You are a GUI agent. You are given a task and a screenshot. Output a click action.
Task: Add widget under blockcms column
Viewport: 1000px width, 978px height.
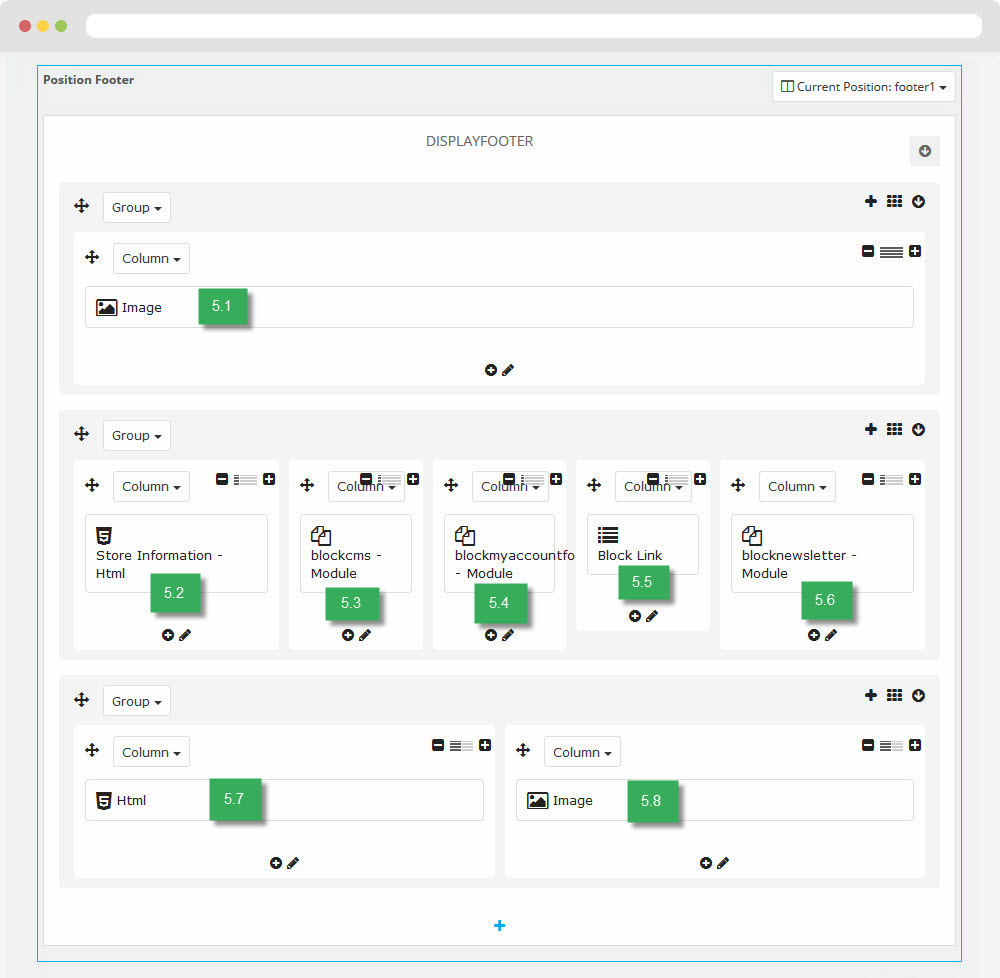point(348,635)
